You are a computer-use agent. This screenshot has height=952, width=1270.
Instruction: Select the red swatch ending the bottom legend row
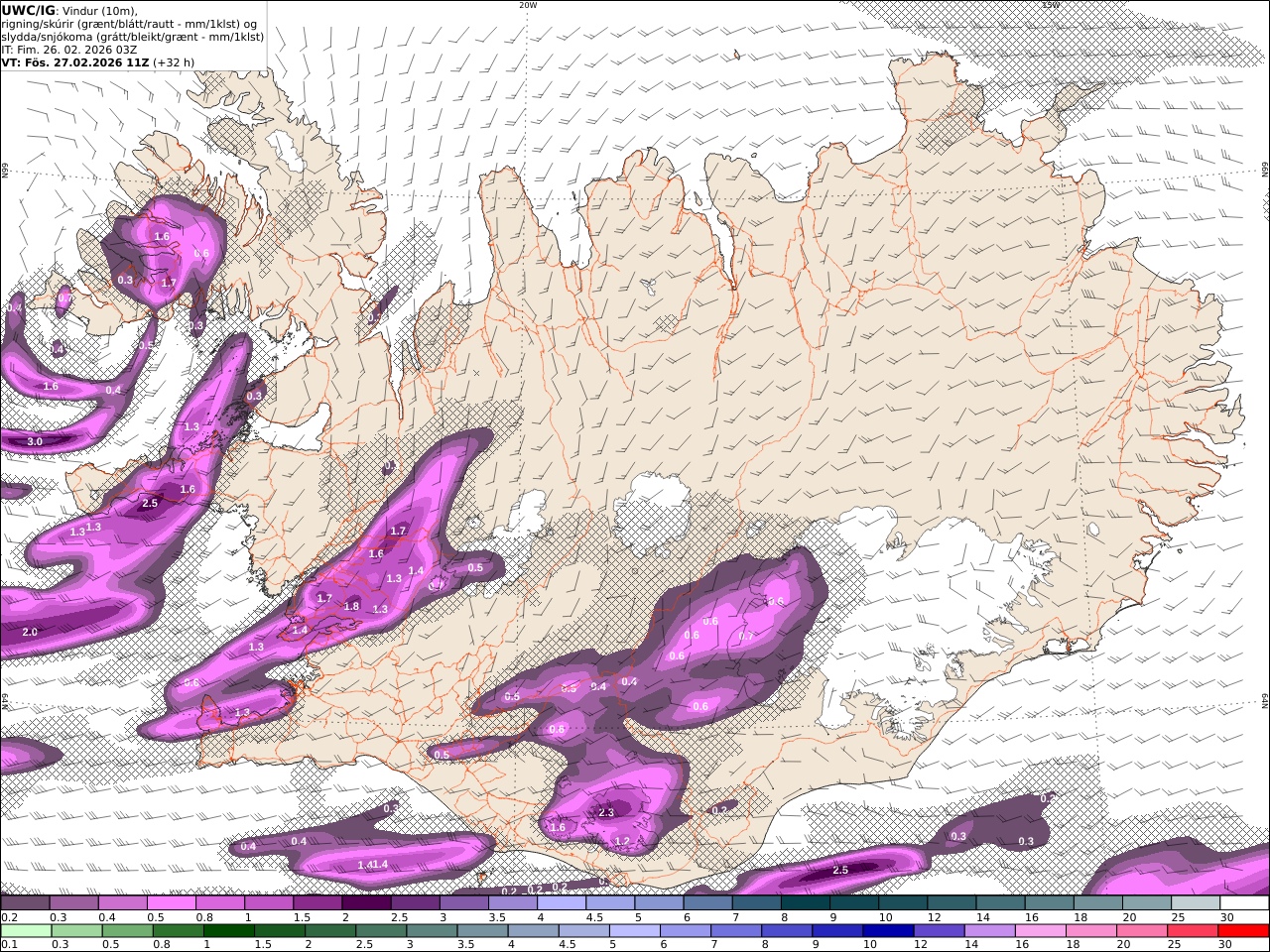(x=1242, y=930)
